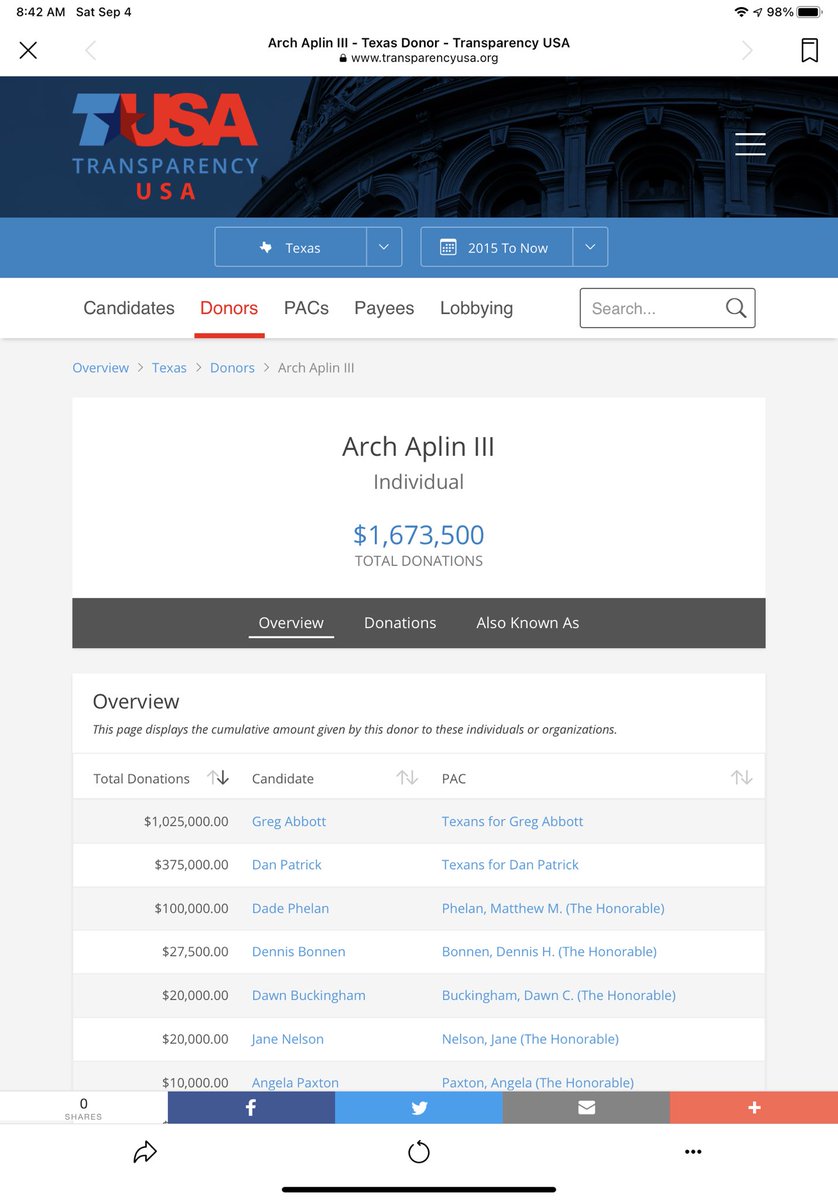Click the Donors breadcrumb link
Screen dimensions: 838x1200
point(232,368)
